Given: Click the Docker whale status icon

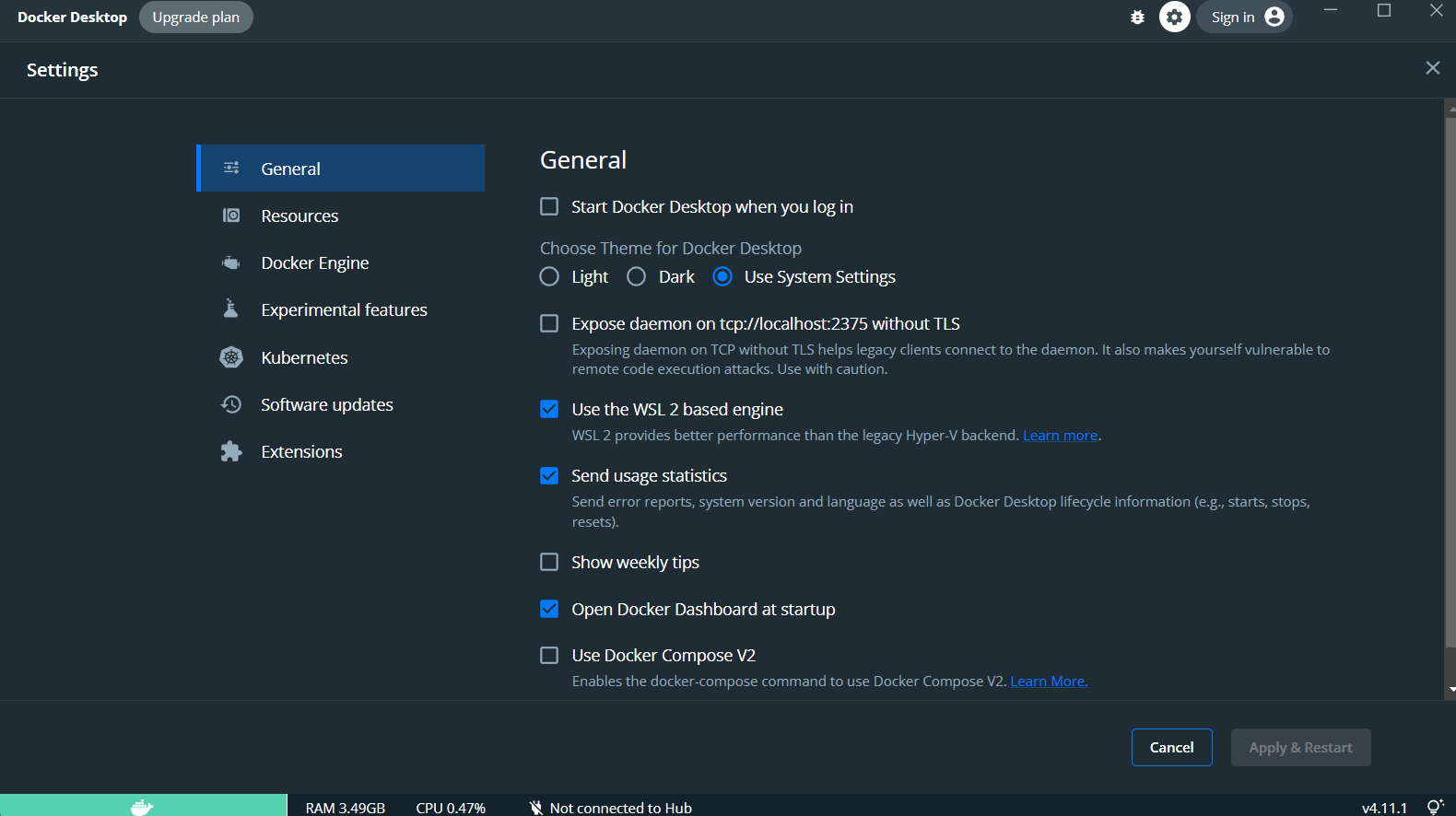Looking at the screenshot, I should 142,807.
